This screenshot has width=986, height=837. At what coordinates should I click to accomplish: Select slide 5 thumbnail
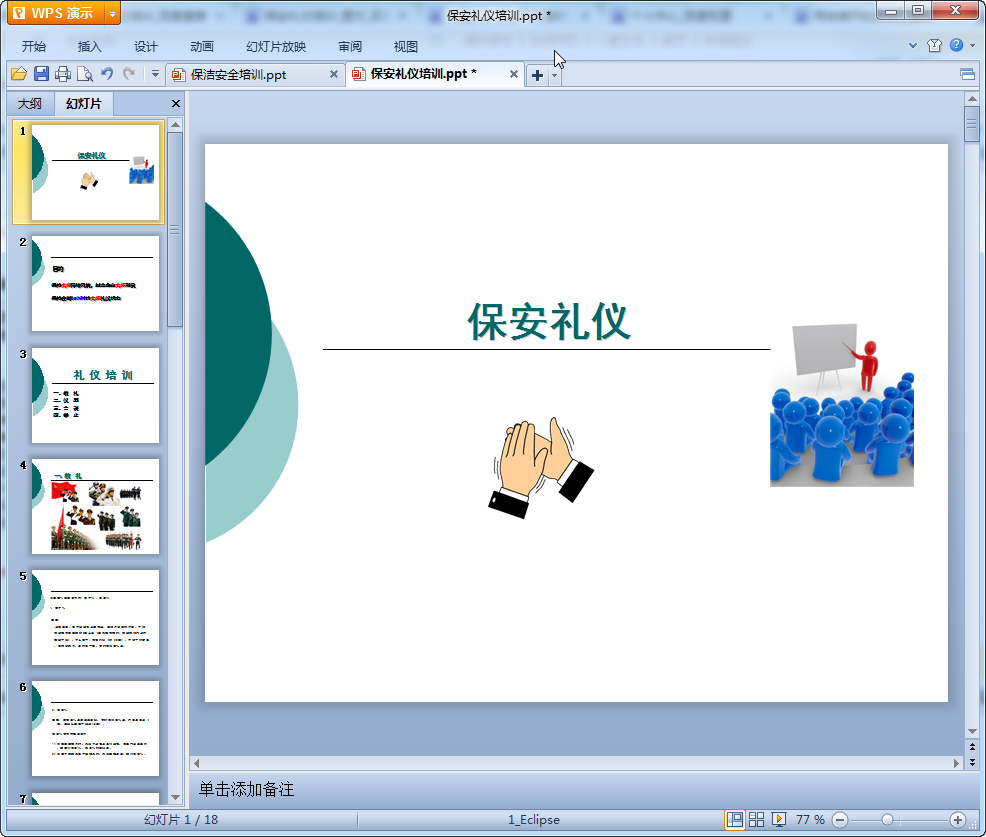(96, 618)
